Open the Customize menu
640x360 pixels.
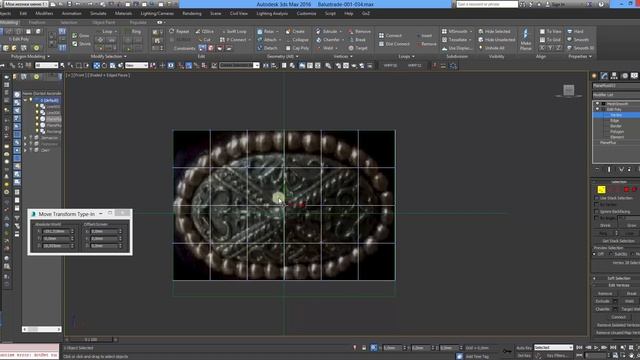(x=306, y=13)
